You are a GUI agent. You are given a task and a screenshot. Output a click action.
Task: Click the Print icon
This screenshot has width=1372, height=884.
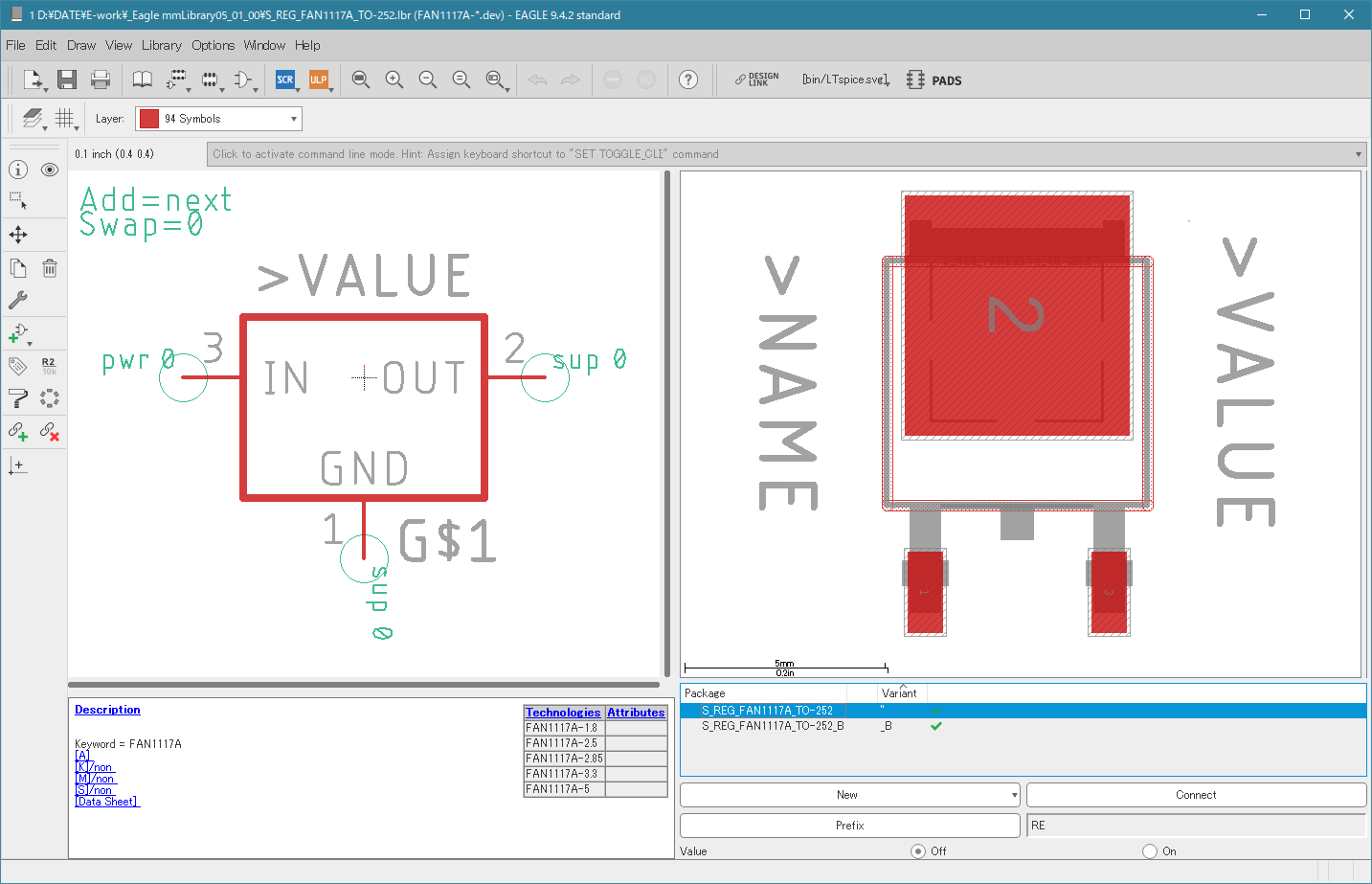[100, 79]
